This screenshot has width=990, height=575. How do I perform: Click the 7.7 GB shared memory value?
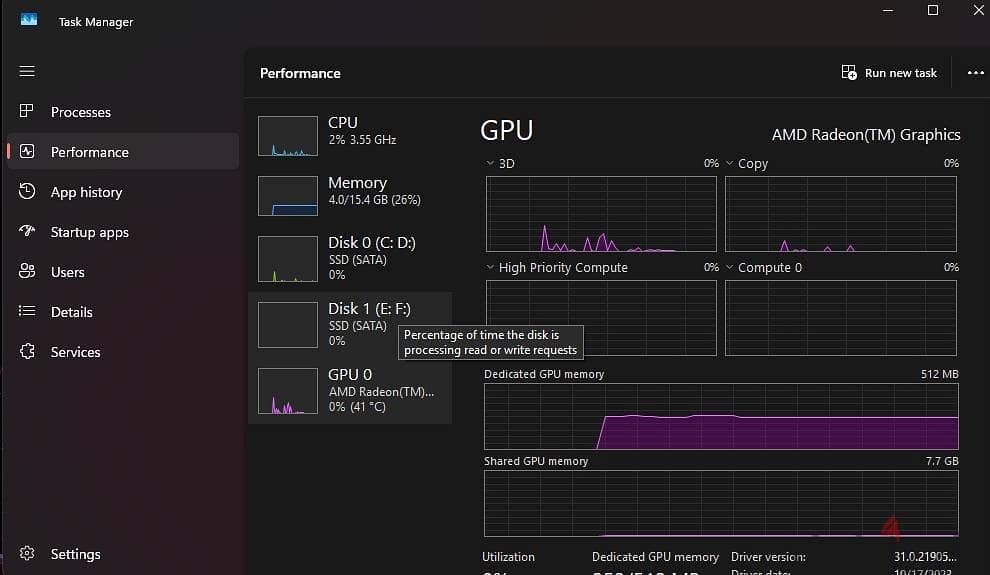[x=942, y=461]
